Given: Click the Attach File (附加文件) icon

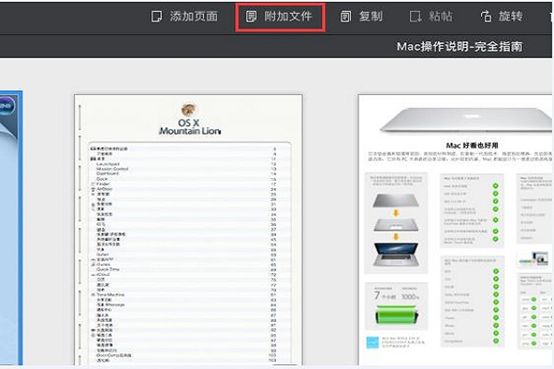Looking at the screenshot, I should coord(251,16).
